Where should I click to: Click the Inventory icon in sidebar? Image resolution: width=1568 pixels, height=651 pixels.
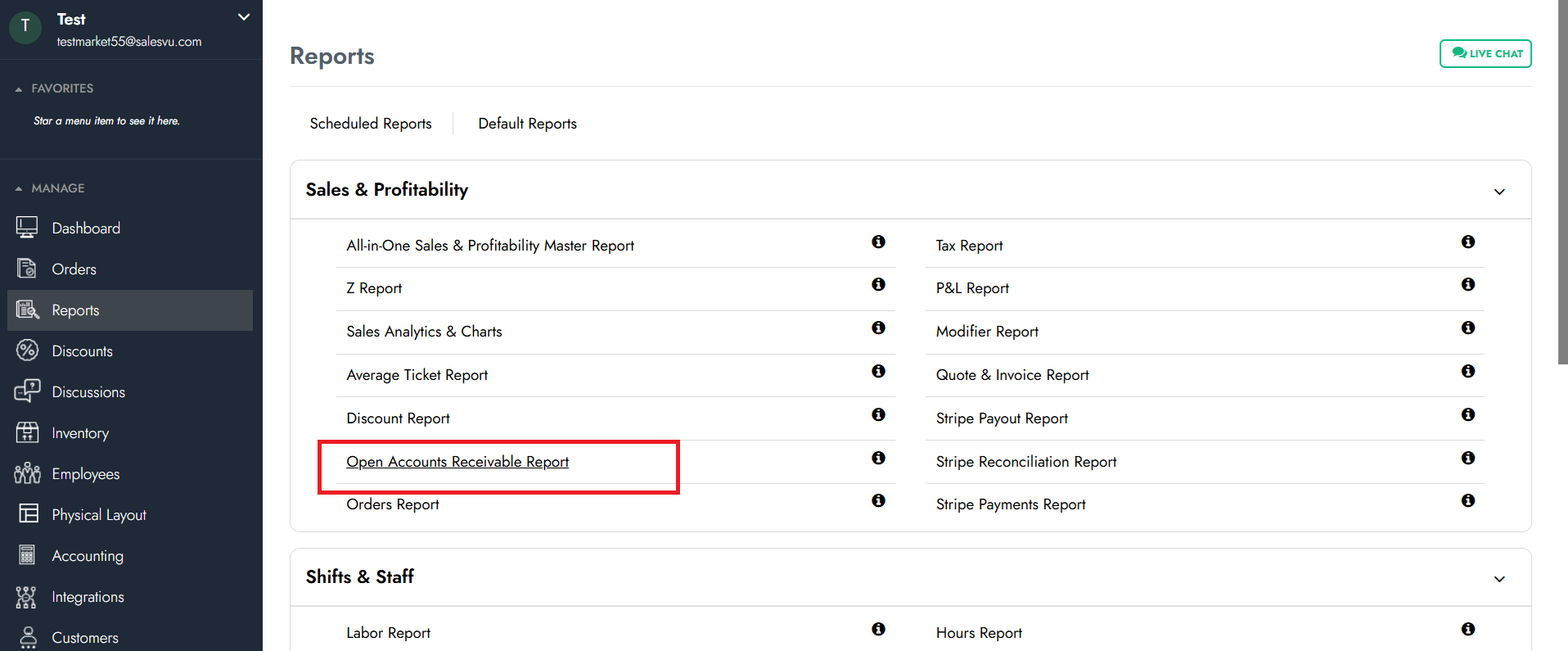point(27,432)
